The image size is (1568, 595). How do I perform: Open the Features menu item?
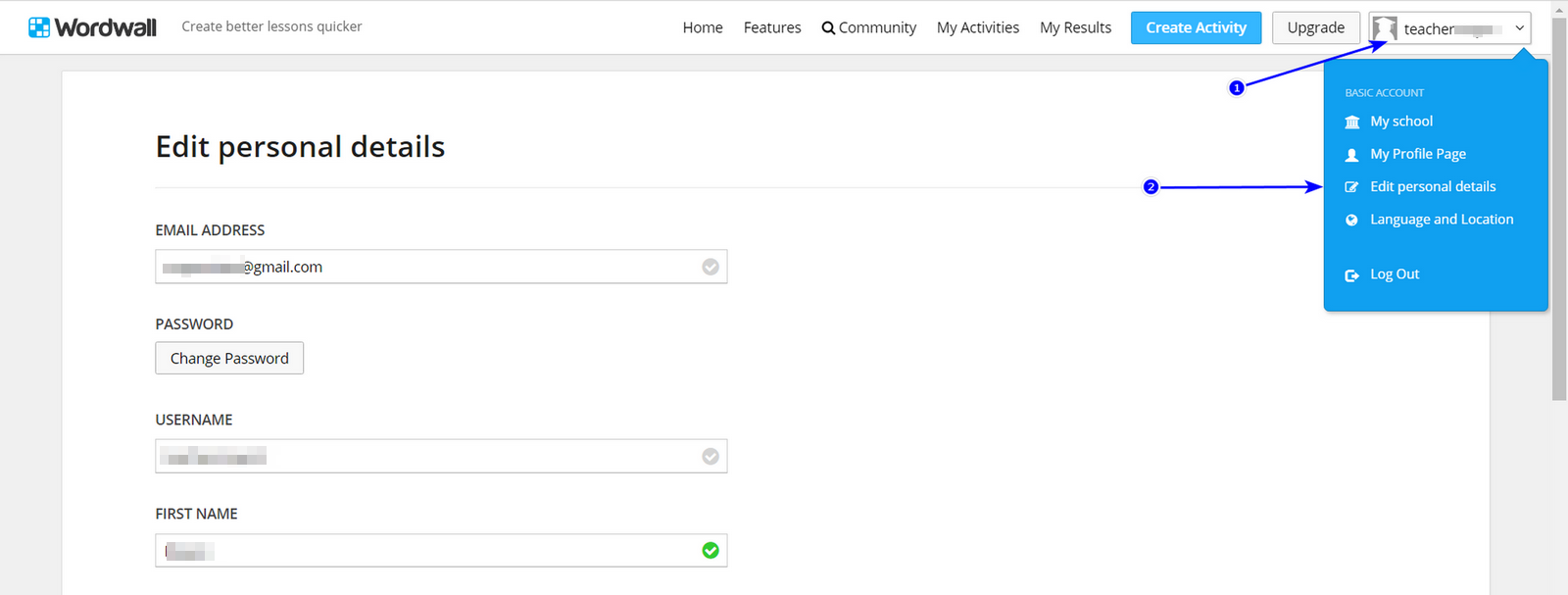click(772, 27)
